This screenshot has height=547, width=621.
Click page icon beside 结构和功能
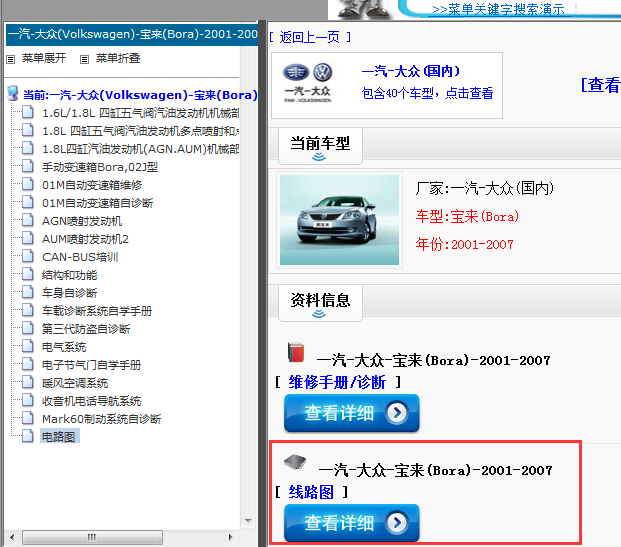[28, 274]
